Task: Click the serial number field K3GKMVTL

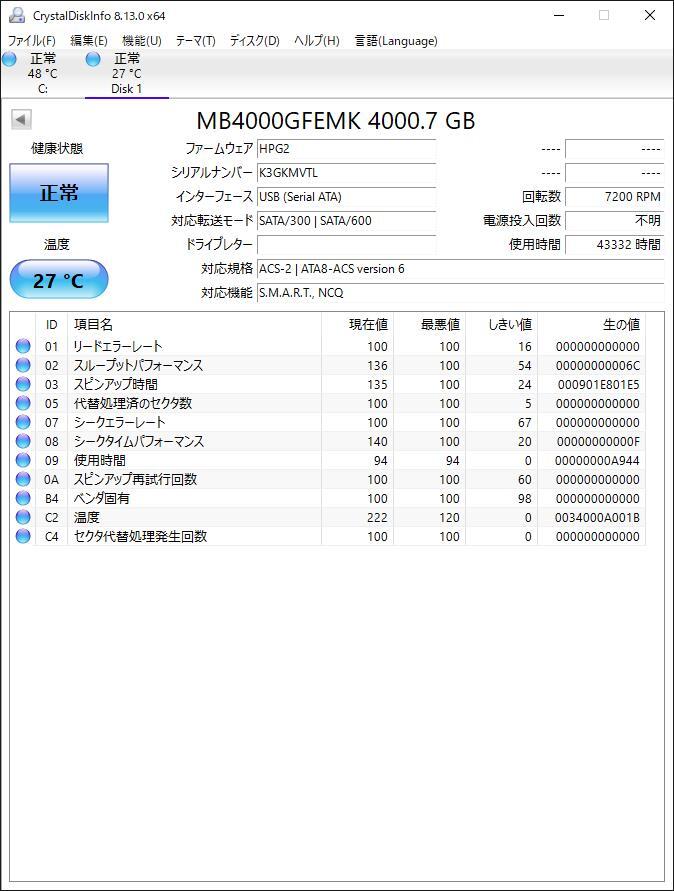Action: (346, 173)
